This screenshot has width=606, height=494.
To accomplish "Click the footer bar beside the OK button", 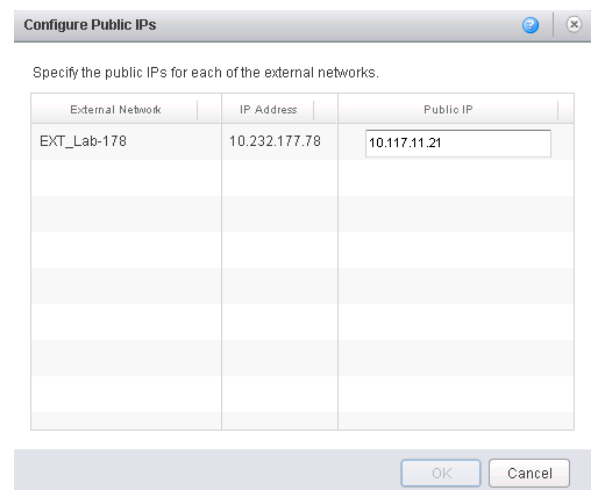I will (x=207, y=470).
